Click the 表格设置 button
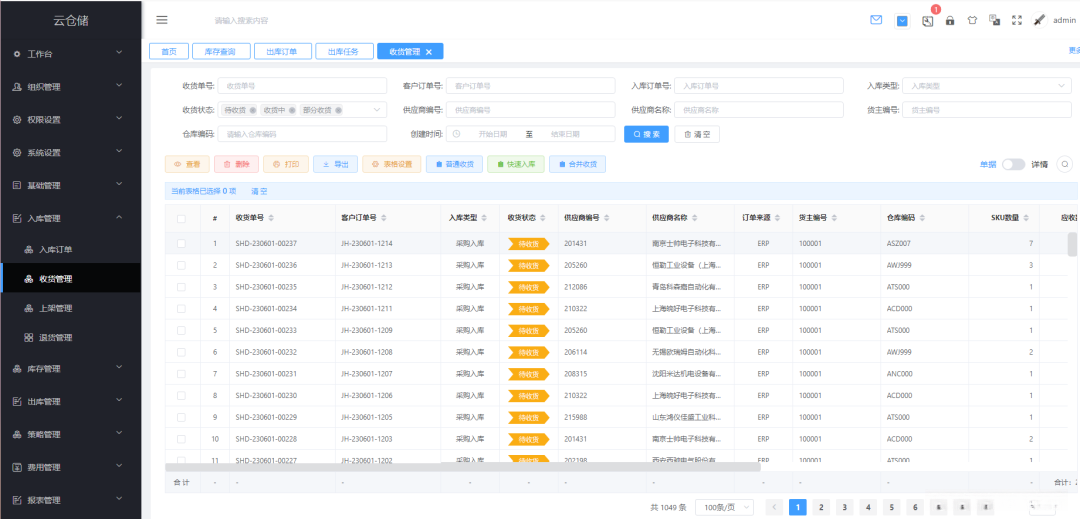The height and width of the screenshot is (519, 1080). tap(391, 164)
